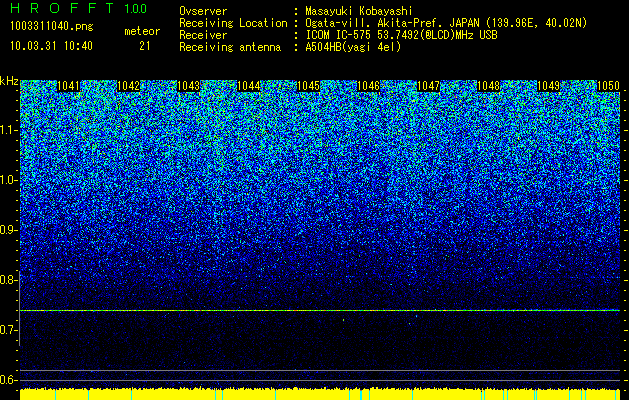The width and height of the screenshot is (629, 400).
Task: Click the Ovserver field label
Action: (203, 11)
